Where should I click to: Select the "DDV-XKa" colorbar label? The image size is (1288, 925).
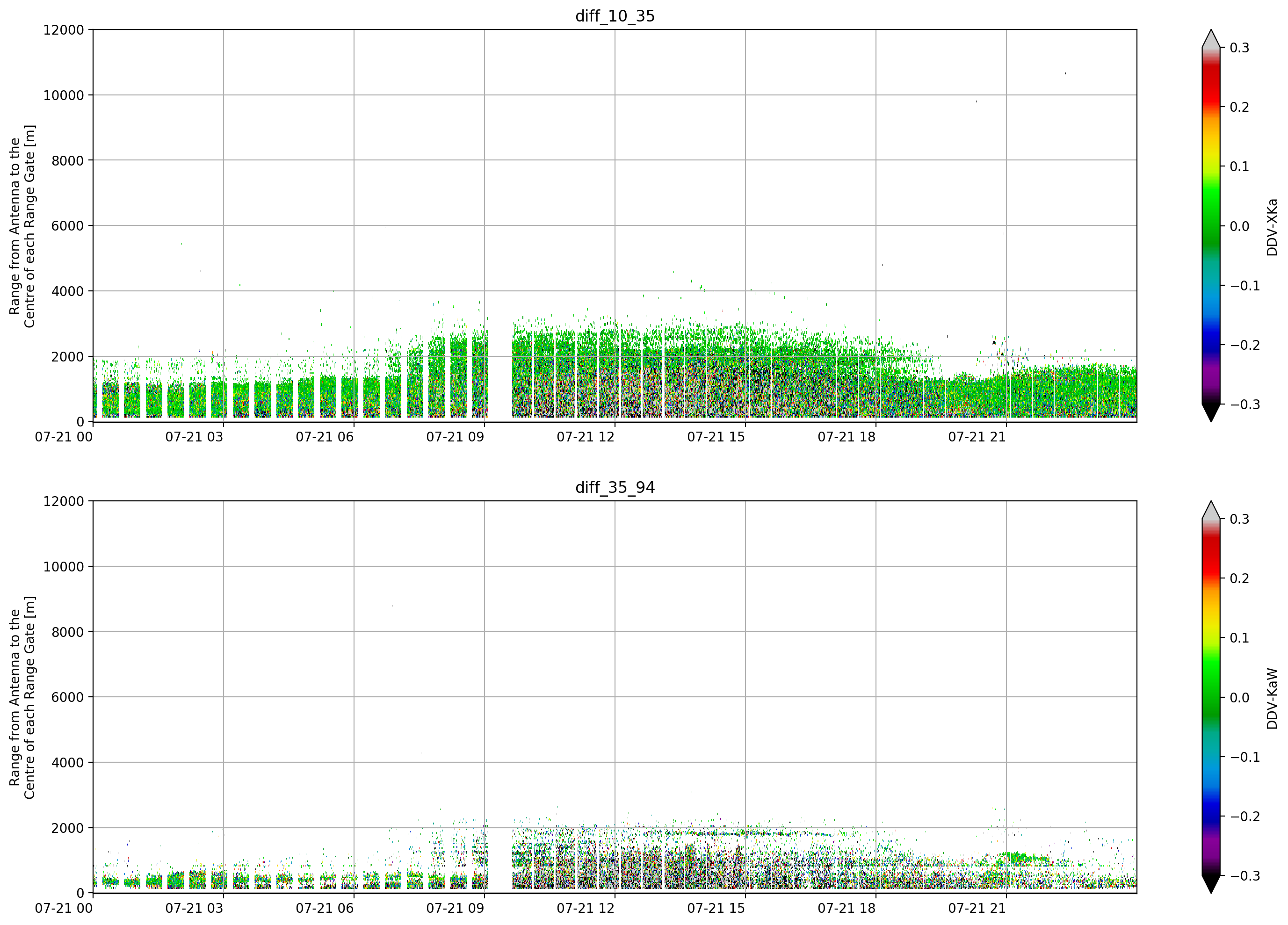[1272, 227]
